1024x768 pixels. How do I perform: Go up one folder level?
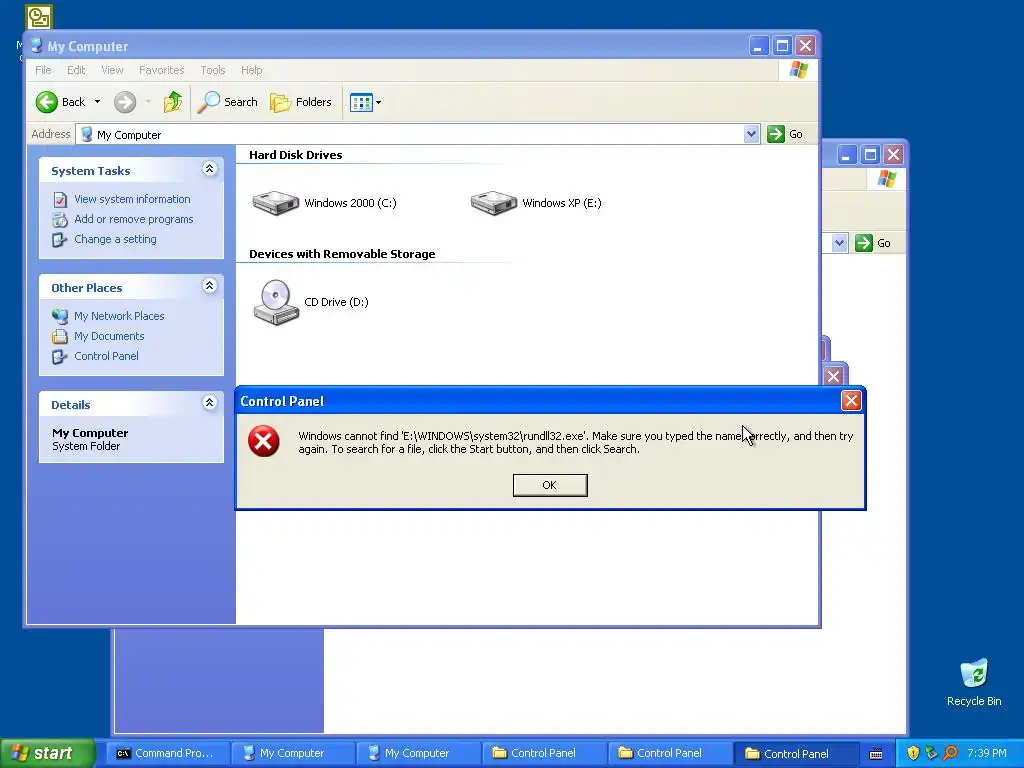(x=173, y=102)
